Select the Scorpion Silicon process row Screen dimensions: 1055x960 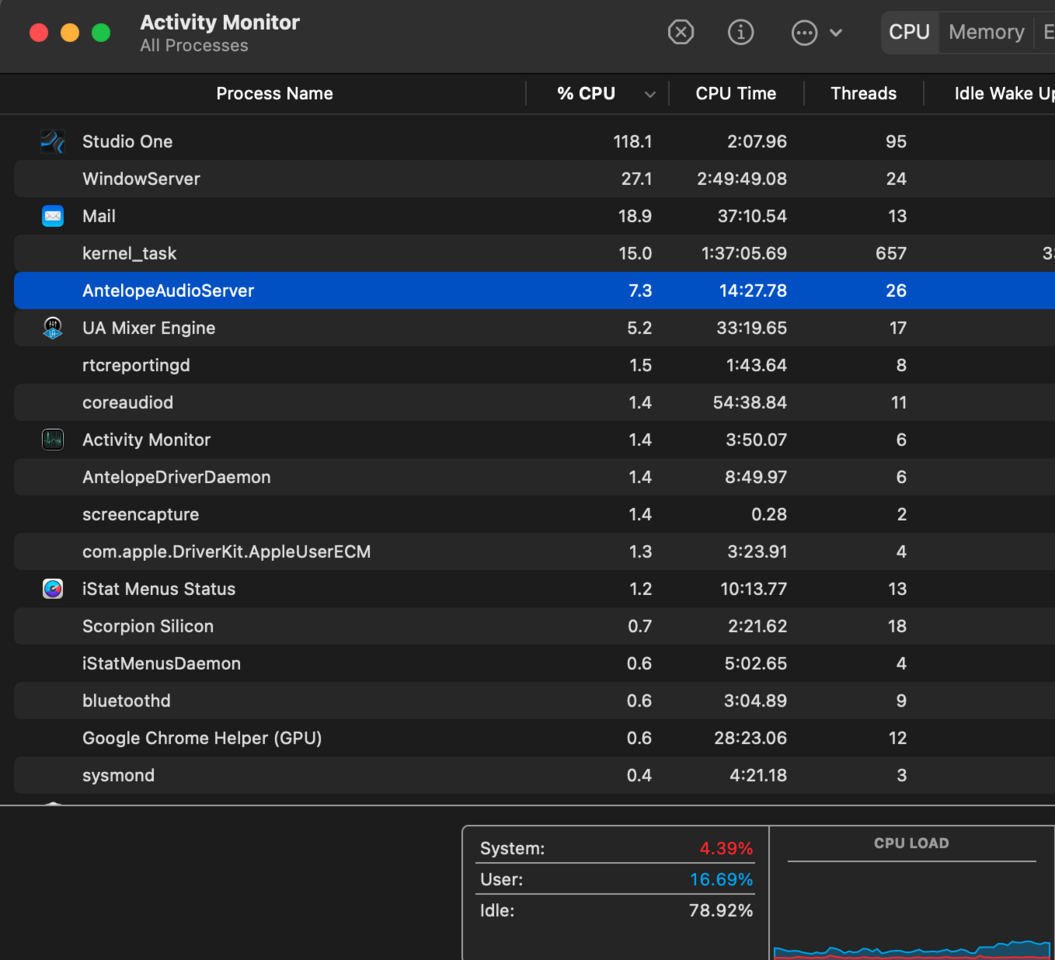point(534,626)
